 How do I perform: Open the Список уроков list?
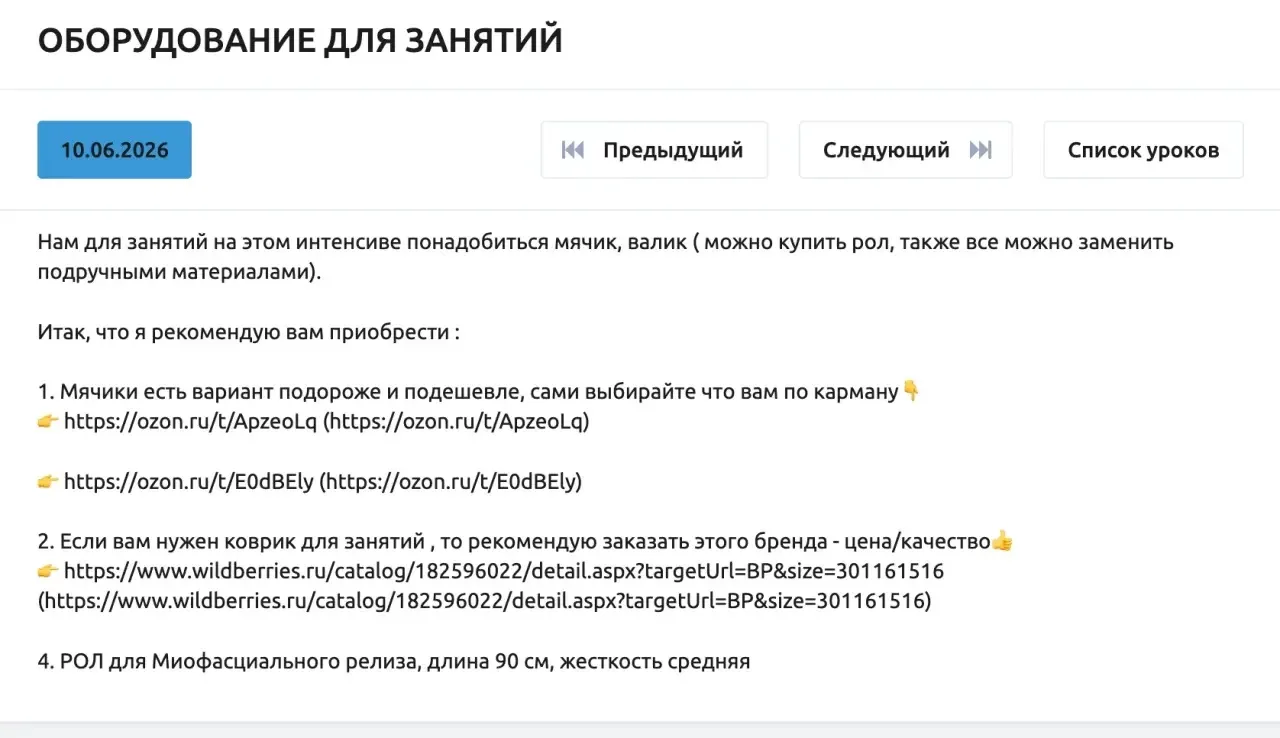[x=1143, y=150]
